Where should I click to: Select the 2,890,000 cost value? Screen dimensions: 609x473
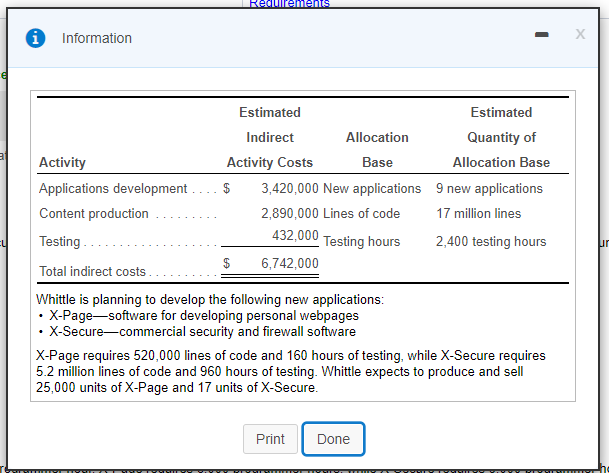(290, 213)
